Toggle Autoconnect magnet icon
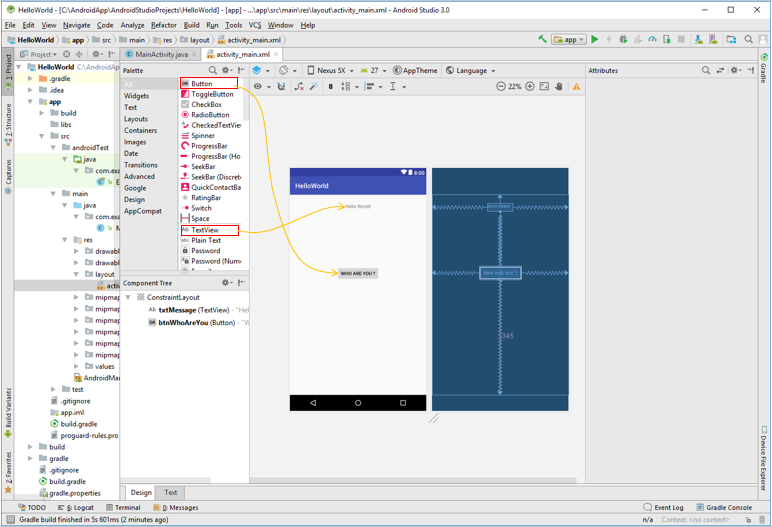772x527 pixels. [x=281, y=86]
